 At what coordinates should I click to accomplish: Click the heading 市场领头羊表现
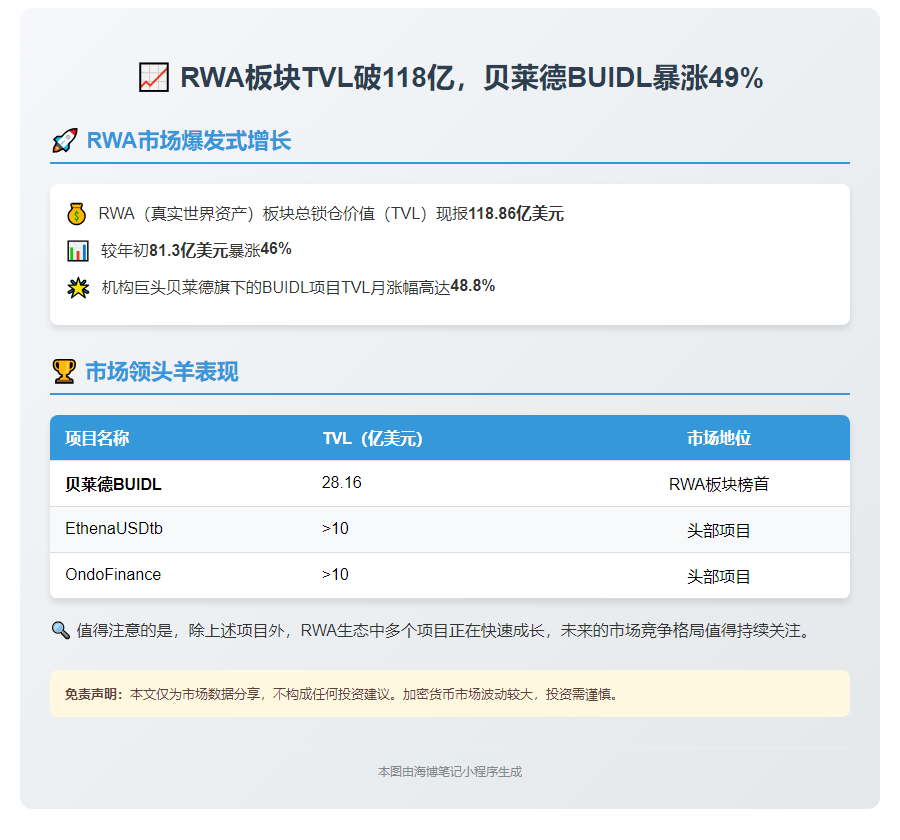[162, 371]
